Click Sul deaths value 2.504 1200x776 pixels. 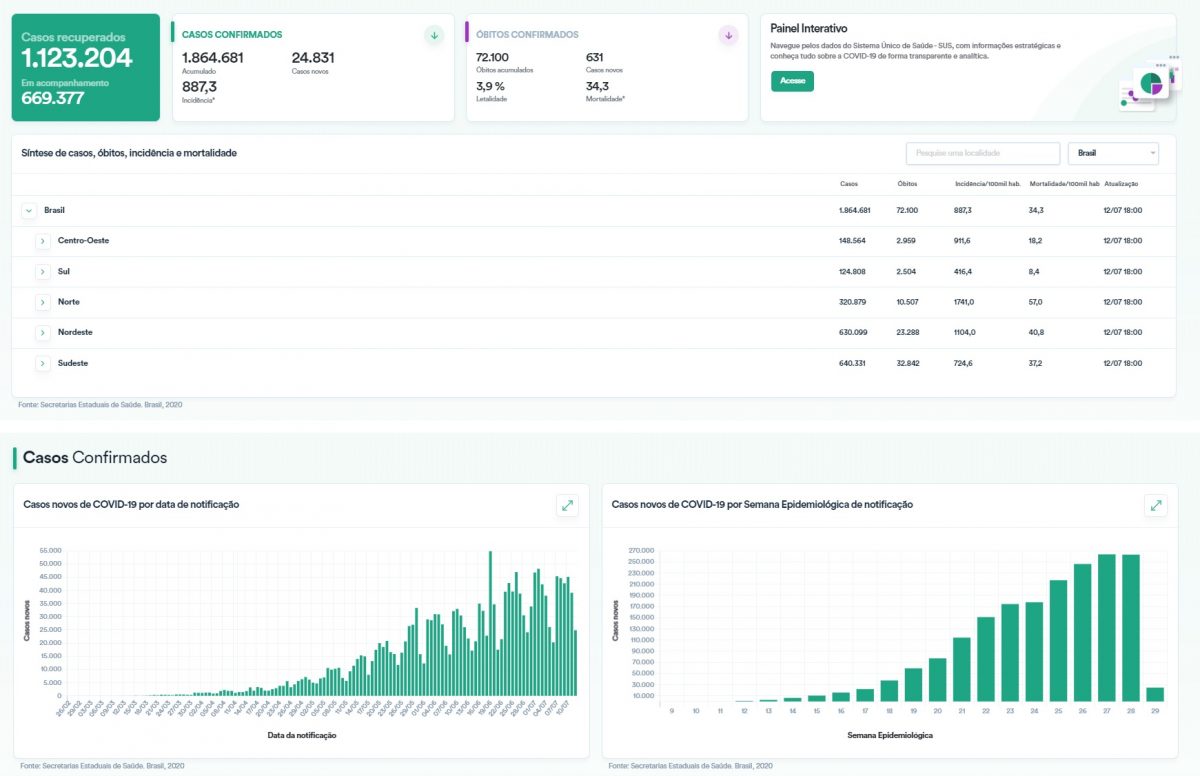[907, 272]
